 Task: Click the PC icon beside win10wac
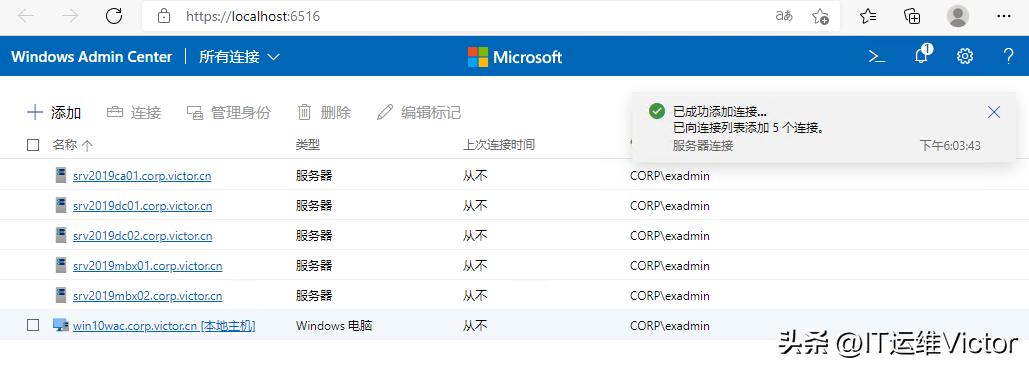(61, 325)
